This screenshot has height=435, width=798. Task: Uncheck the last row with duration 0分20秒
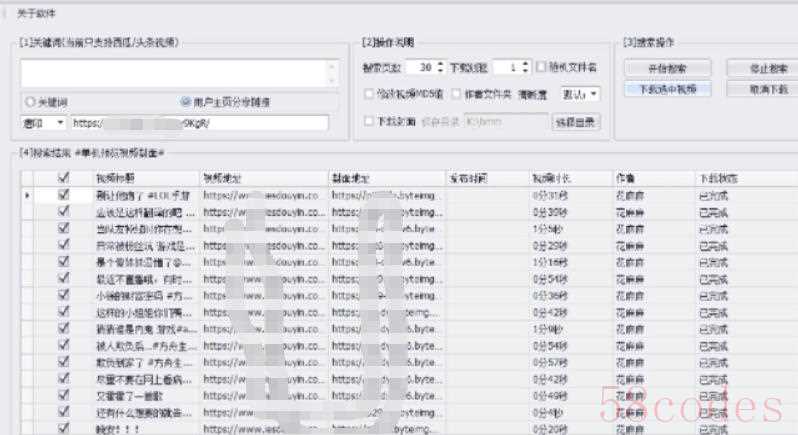click(64, 428)
